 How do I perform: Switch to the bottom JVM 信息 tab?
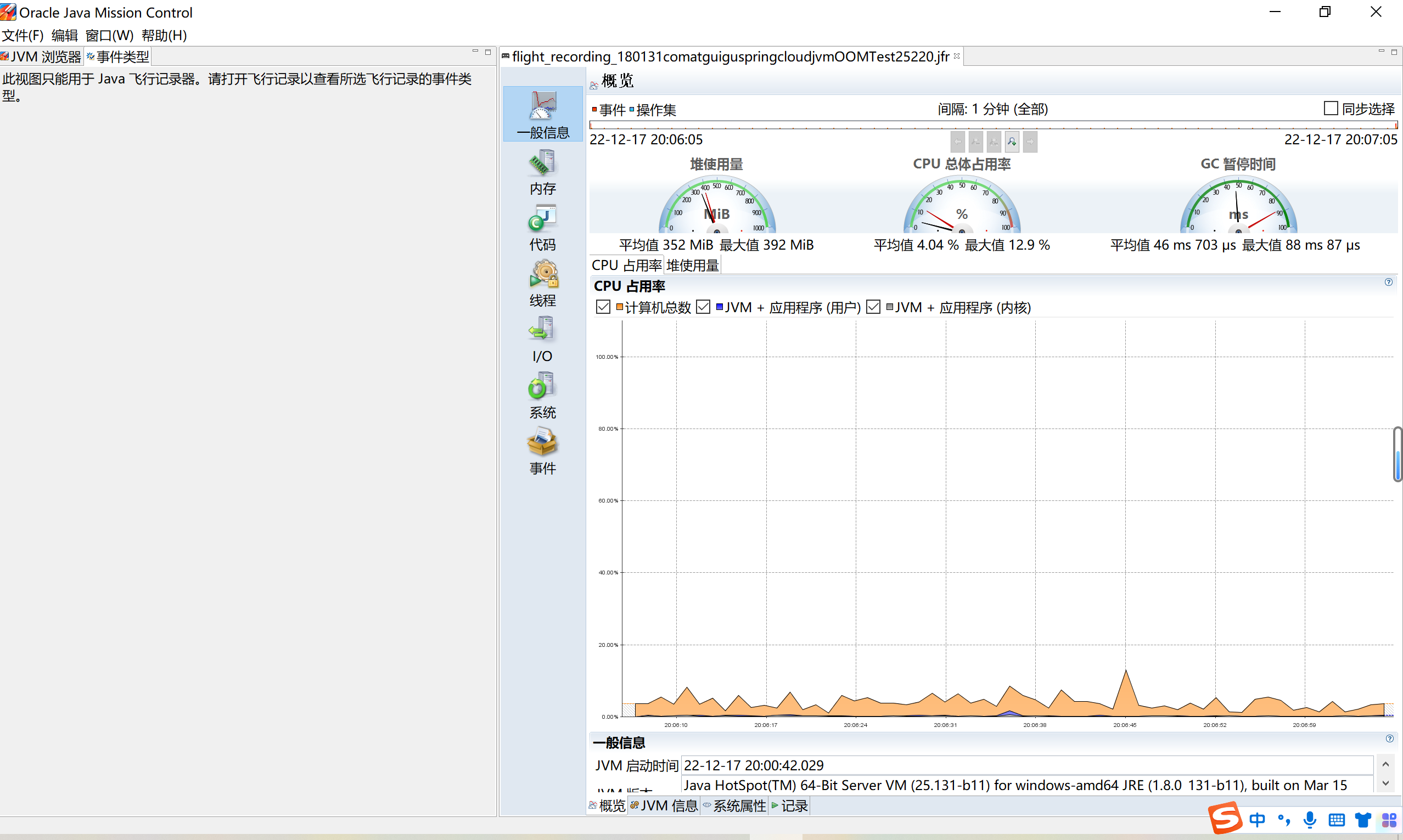click(664, 805)
